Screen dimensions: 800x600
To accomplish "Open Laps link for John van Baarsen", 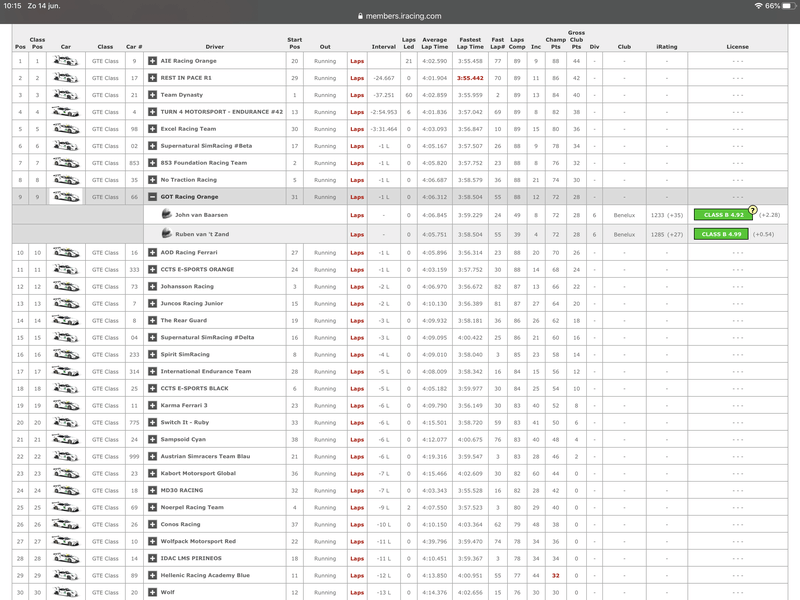I will click(357, 215).
